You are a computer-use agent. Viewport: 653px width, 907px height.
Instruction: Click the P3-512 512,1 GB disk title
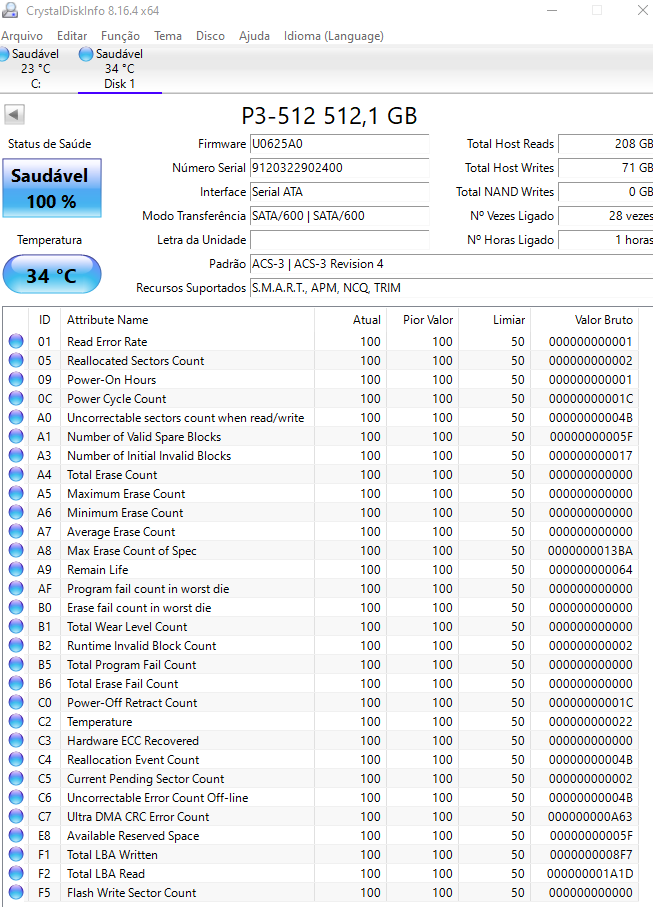tap(329, 116)
